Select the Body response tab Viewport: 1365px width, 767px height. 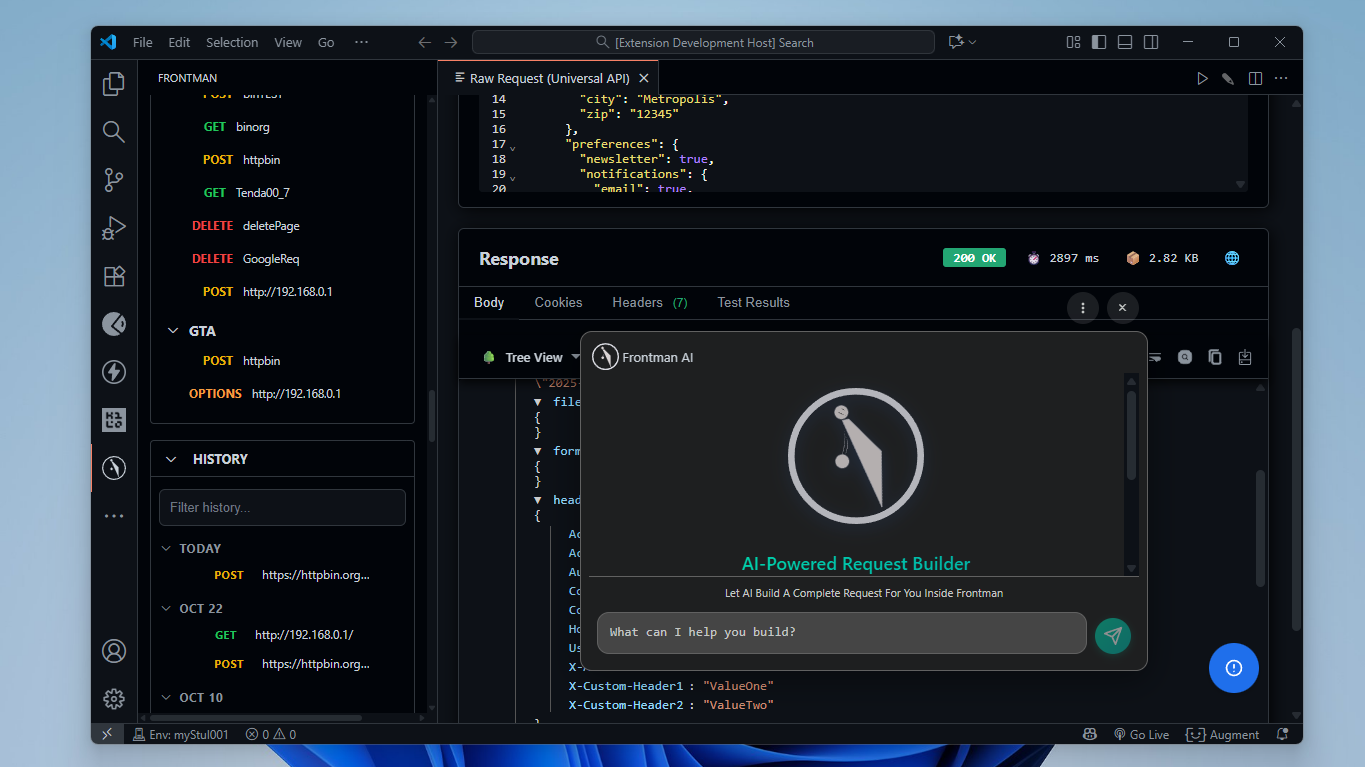(x=489, y=302)
